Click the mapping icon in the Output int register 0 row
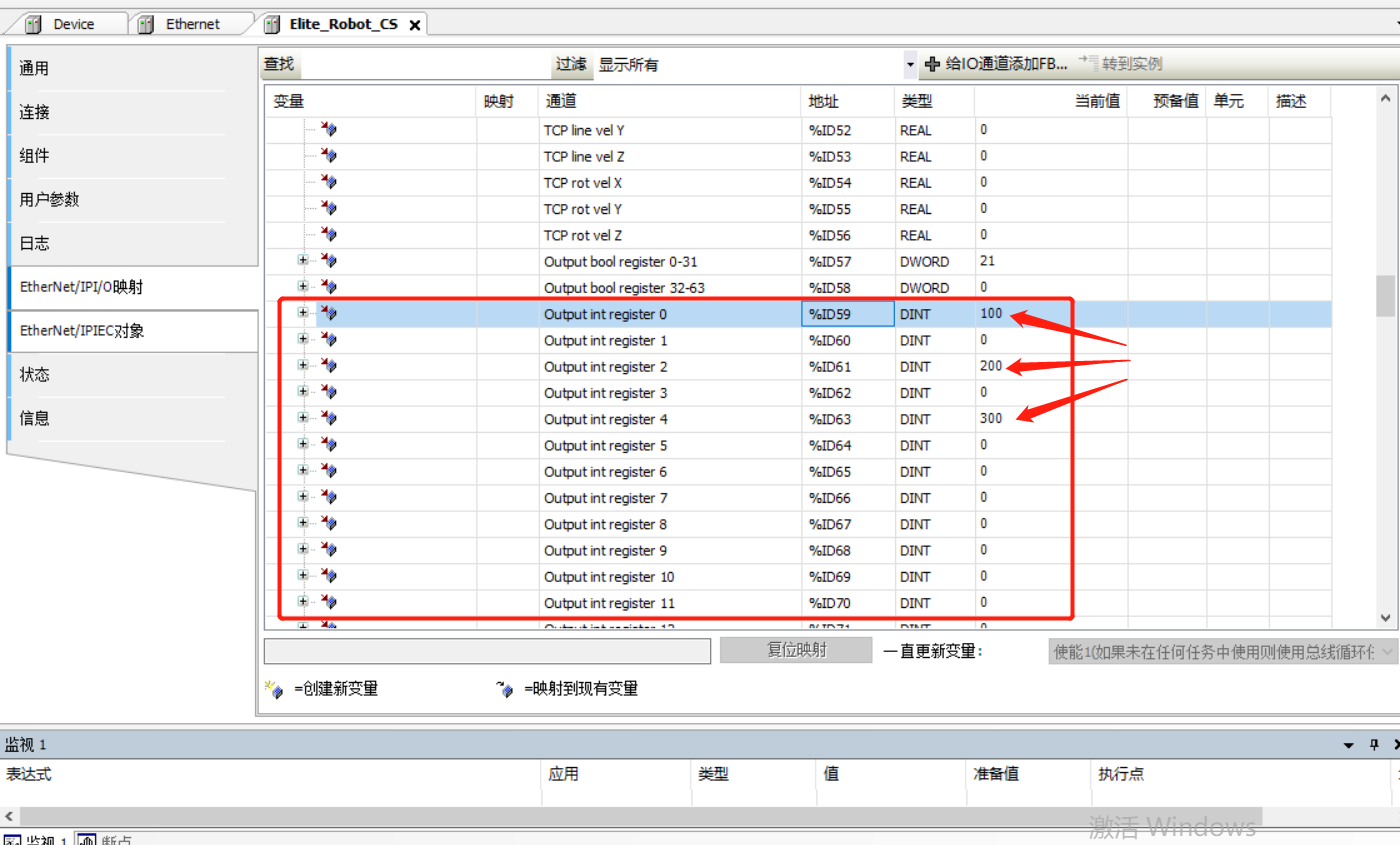The height and width of the screenshot is (845, 1400). click(x=329, y=313)
